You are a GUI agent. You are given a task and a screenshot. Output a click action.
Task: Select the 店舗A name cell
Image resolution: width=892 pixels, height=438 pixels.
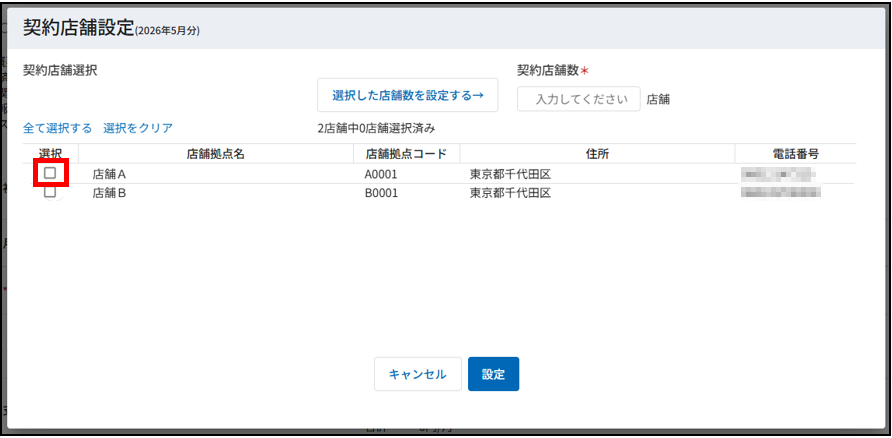(x=109, y=174)
